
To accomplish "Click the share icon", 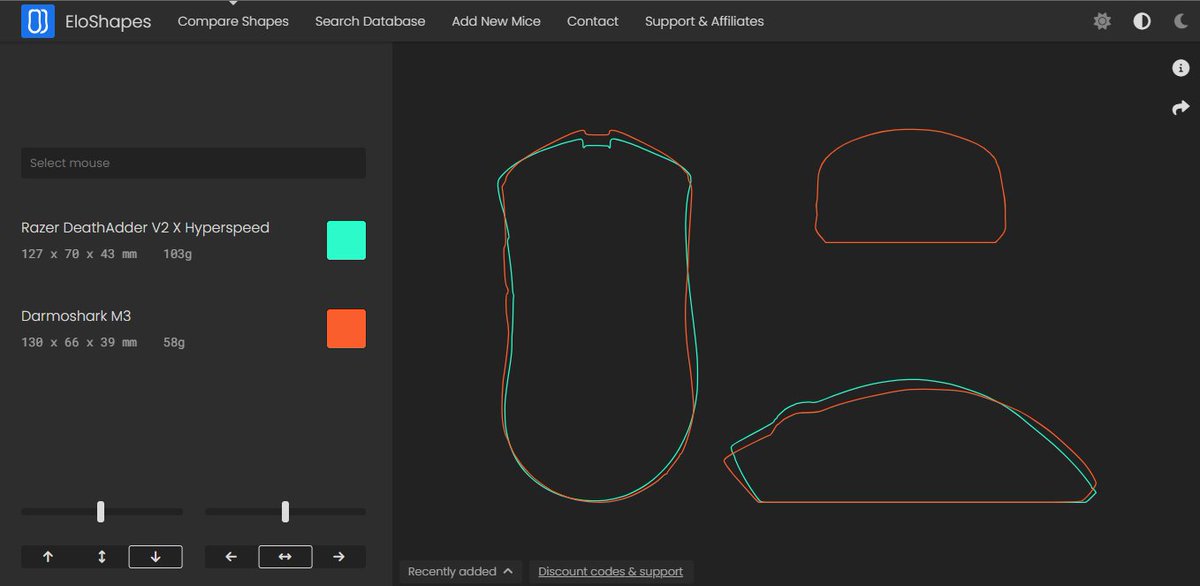I will click(1180, 107).
